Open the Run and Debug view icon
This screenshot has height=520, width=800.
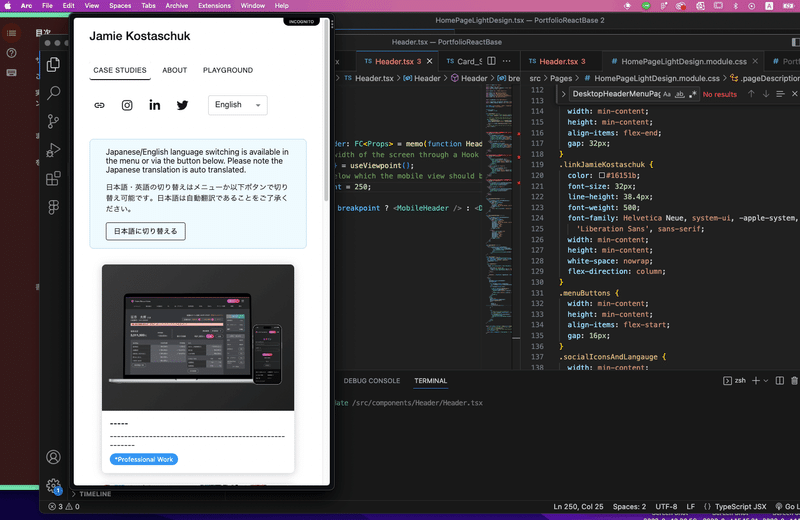(53, 150)
